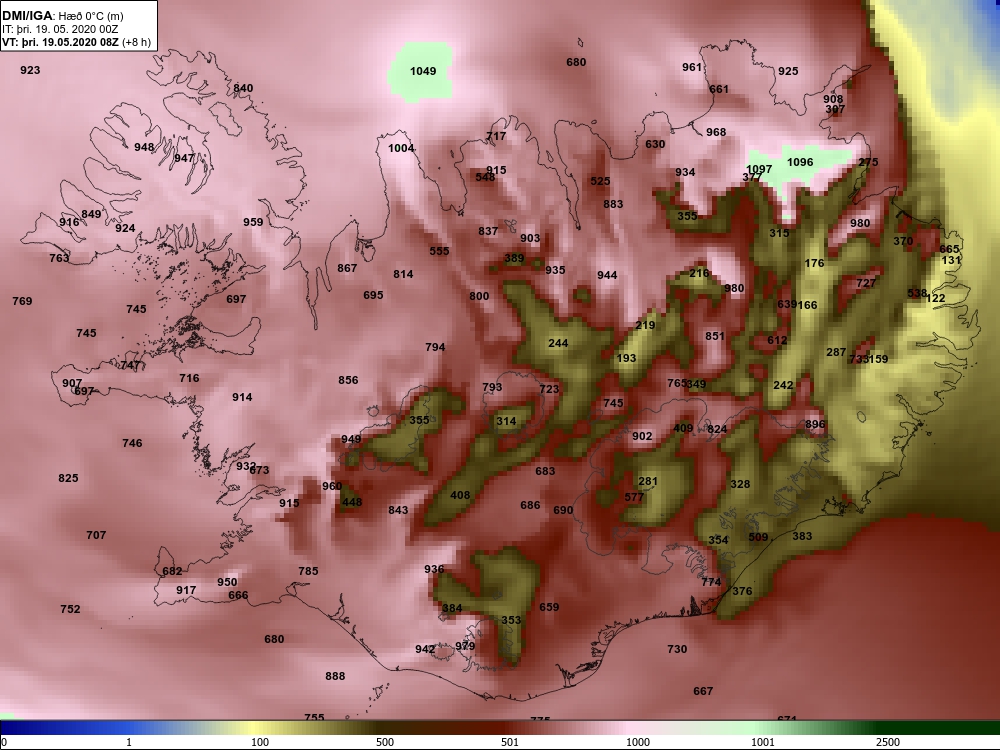This screenshot has width=1000, height=750.
Task: Click the value 785 label
Action: [x=308, y=571]
